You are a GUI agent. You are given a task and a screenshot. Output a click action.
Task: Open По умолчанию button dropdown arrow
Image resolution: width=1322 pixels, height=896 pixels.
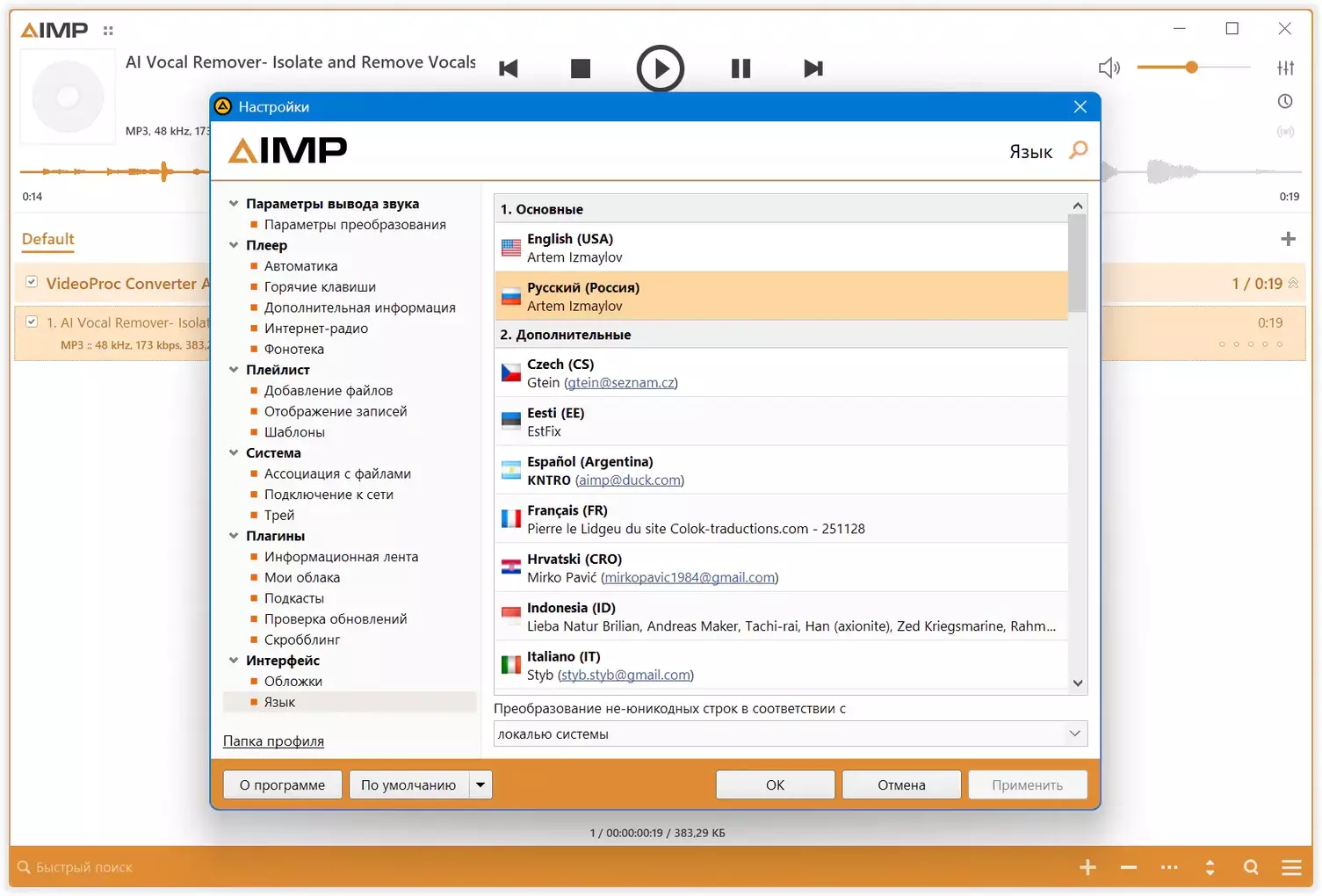point(480,784)
